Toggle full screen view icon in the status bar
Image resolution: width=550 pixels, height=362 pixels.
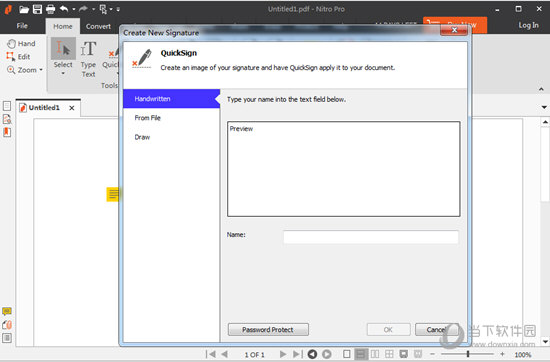(403, 354)
